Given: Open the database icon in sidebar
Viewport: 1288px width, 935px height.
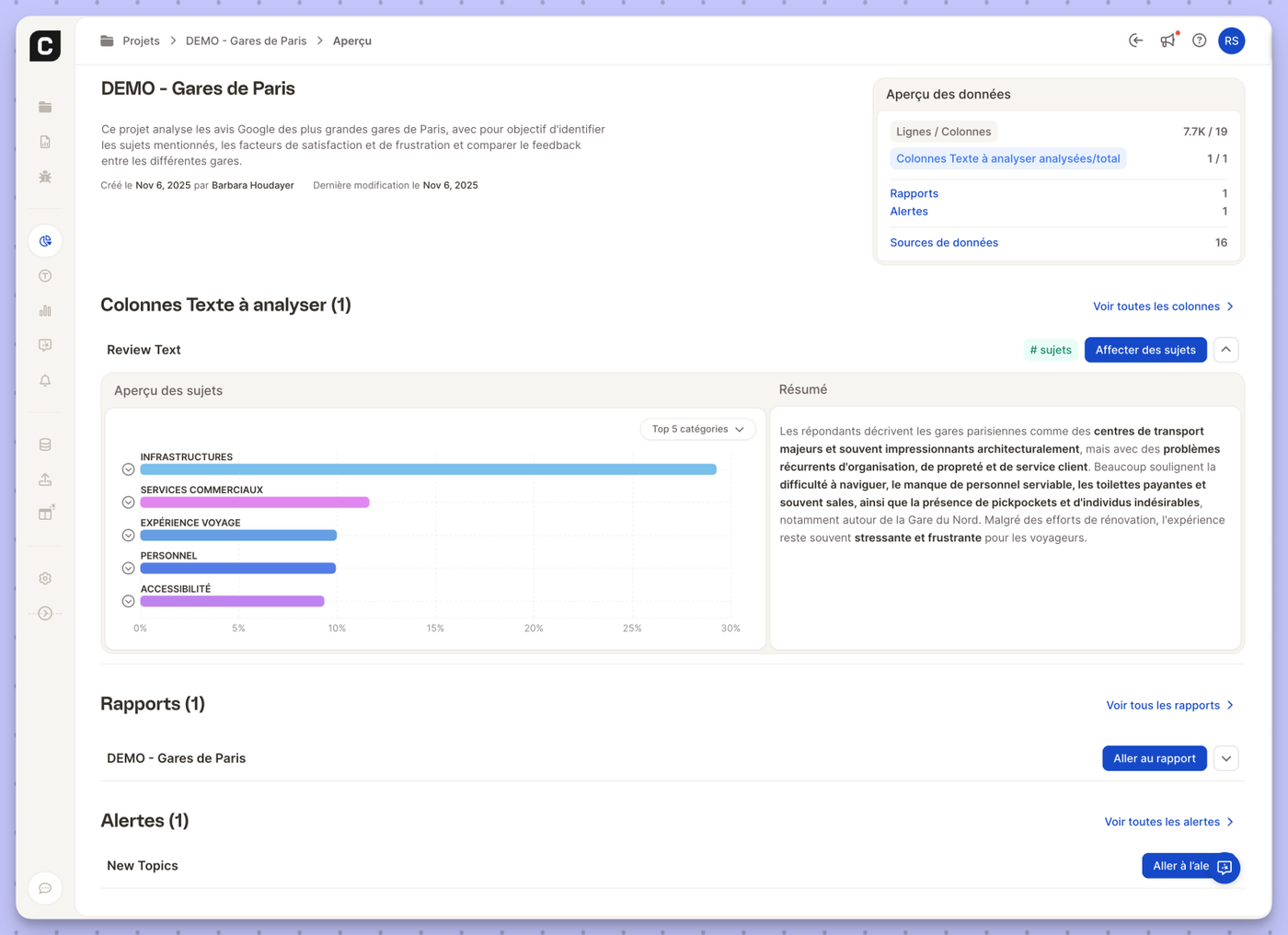Looking at the screenshot, I should 45,444.
